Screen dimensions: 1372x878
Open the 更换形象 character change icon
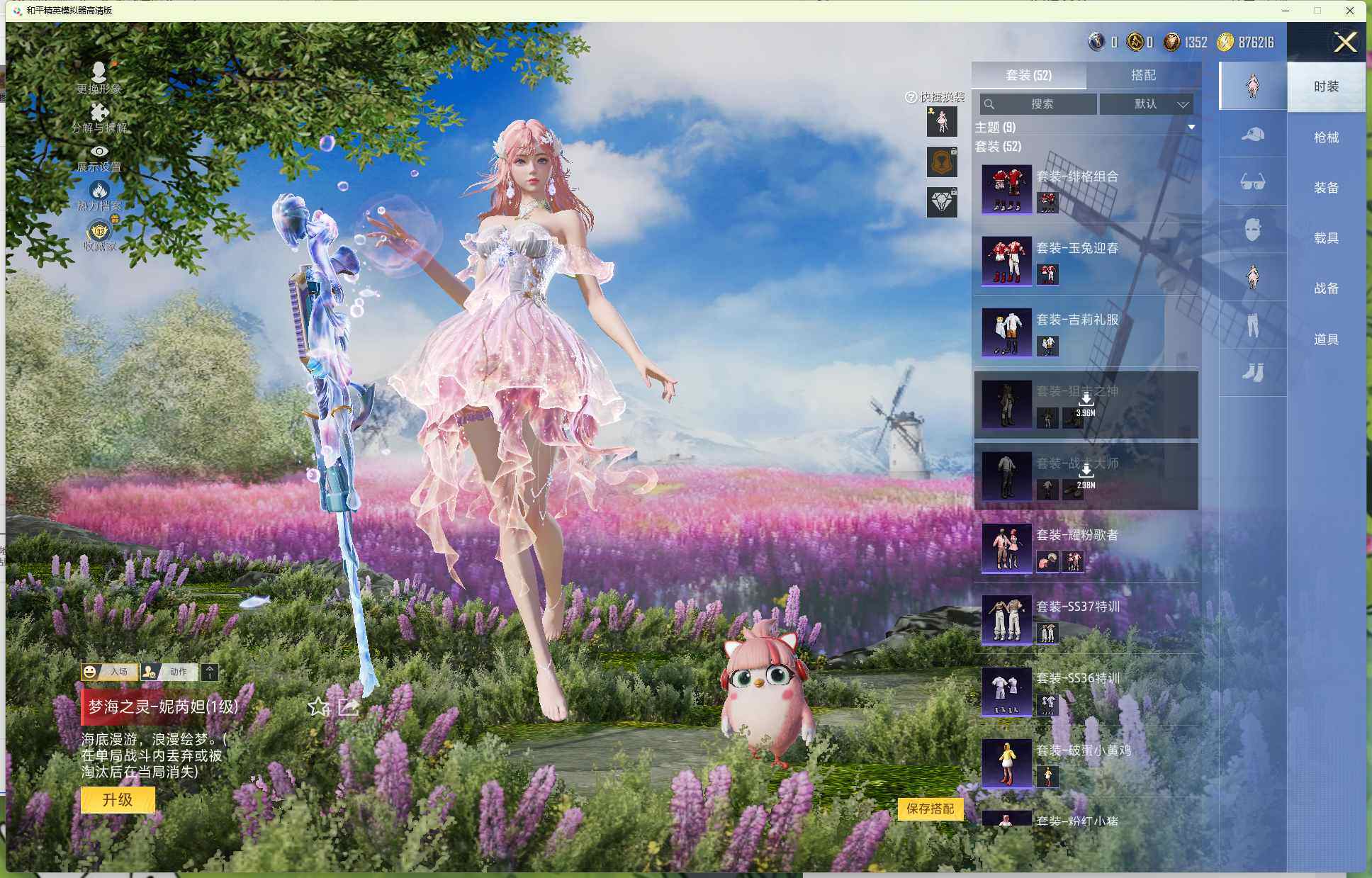(99, 72)
